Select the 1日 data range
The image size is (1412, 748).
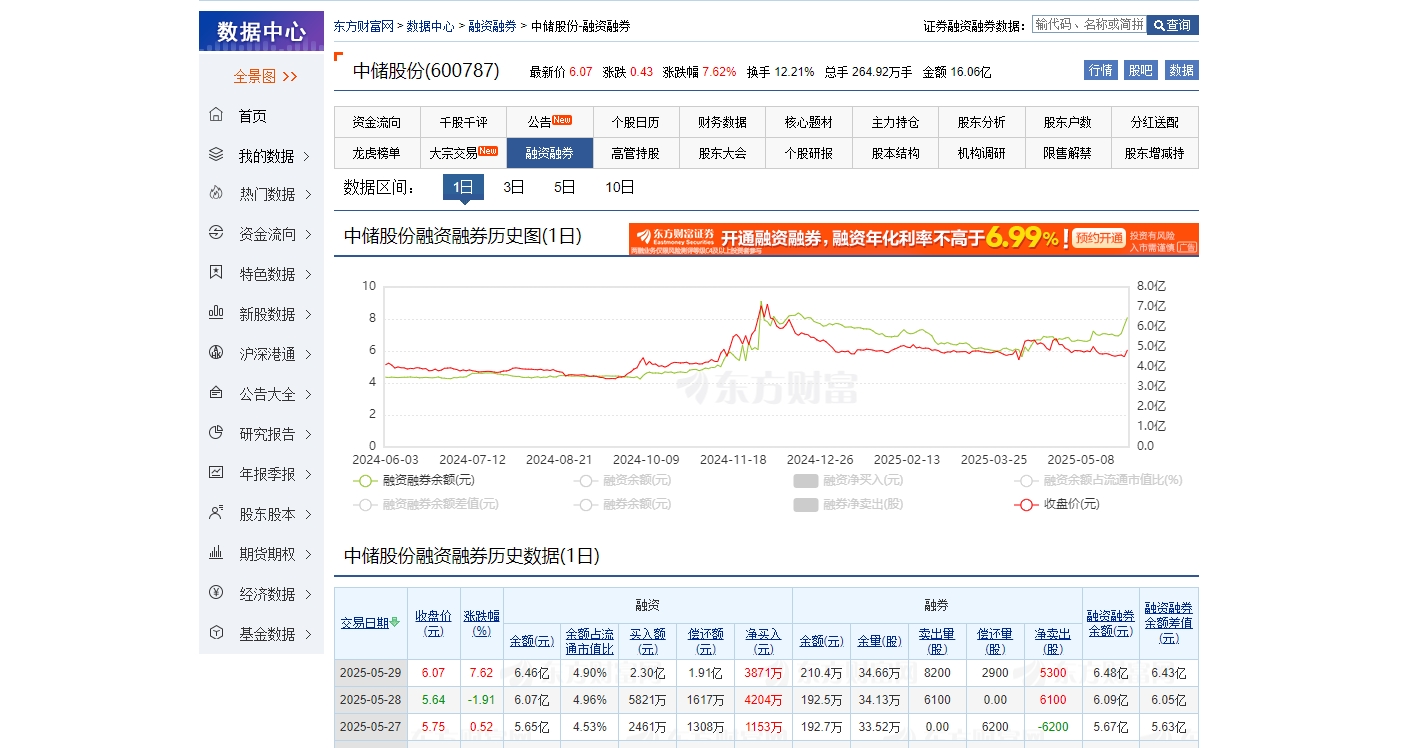pos(463,187)
